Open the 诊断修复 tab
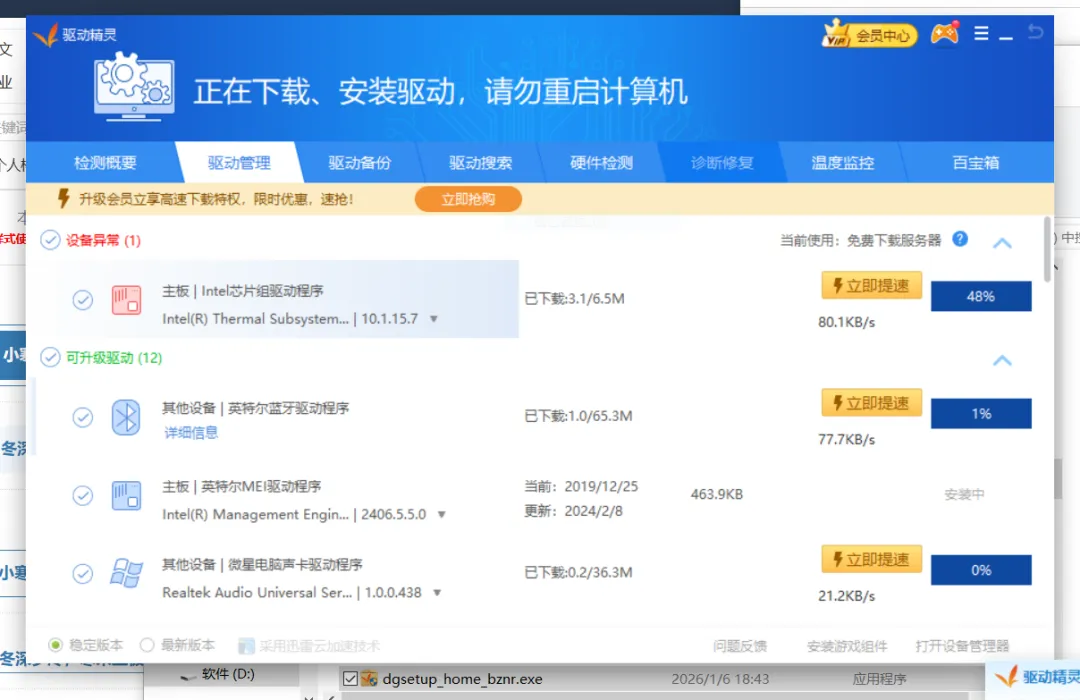This screenshot has width=1080, height=700. tap(722, 163)
